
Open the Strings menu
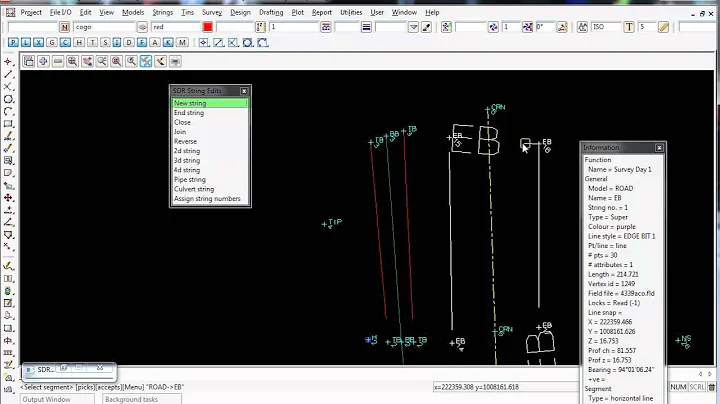coord(163,12)
